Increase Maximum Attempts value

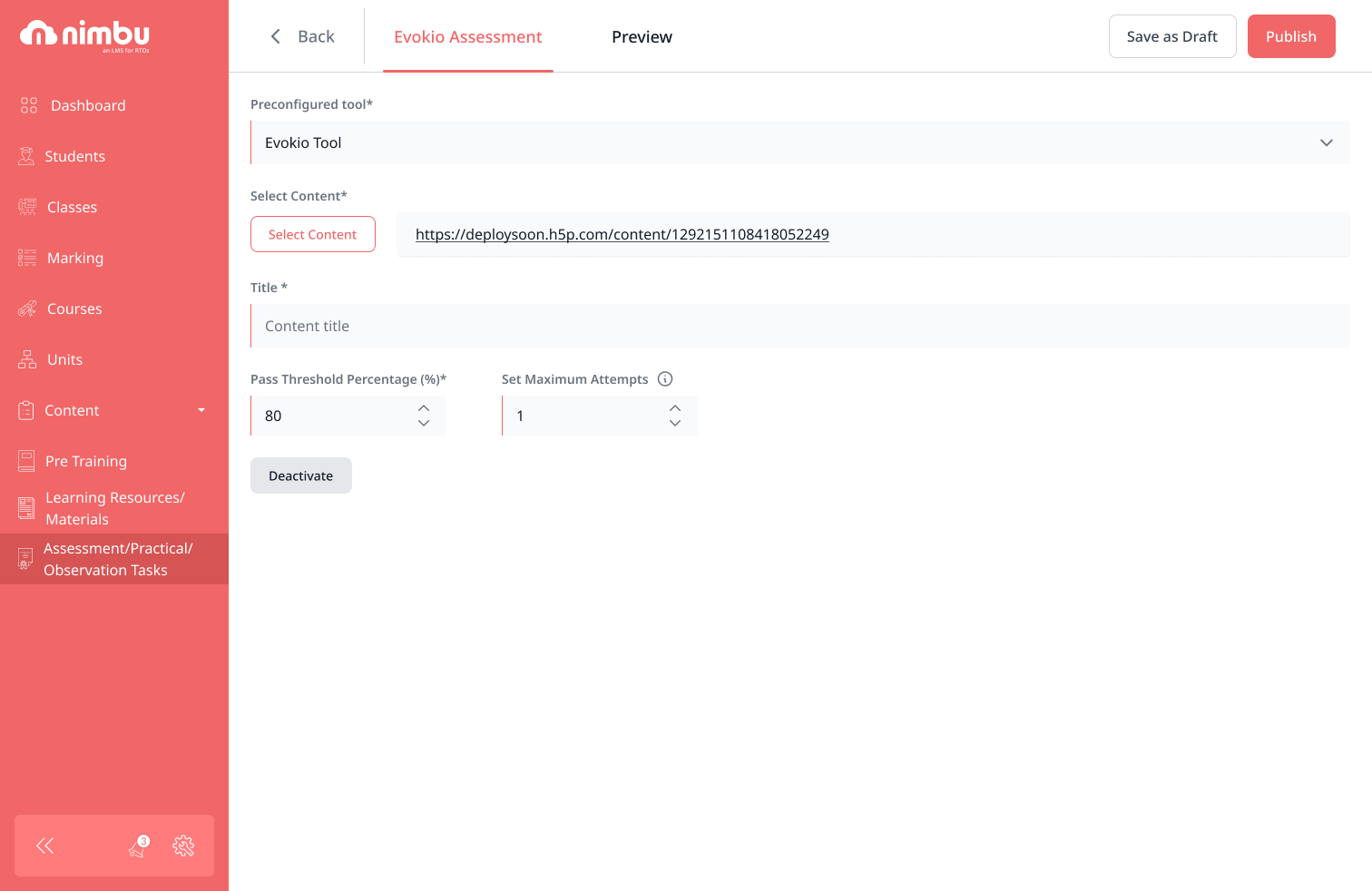coord(675,407)
